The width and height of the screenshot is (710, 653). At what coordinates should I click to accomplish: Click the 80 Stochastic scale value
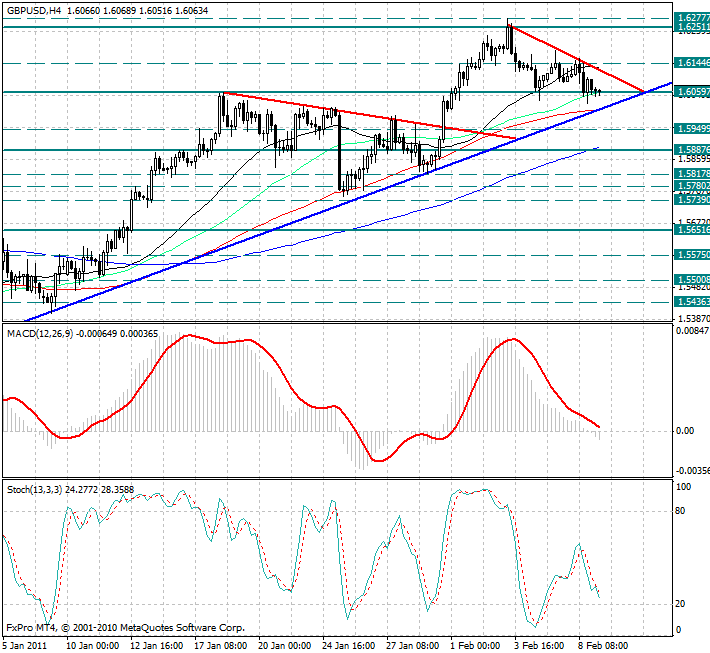(680, 511)
